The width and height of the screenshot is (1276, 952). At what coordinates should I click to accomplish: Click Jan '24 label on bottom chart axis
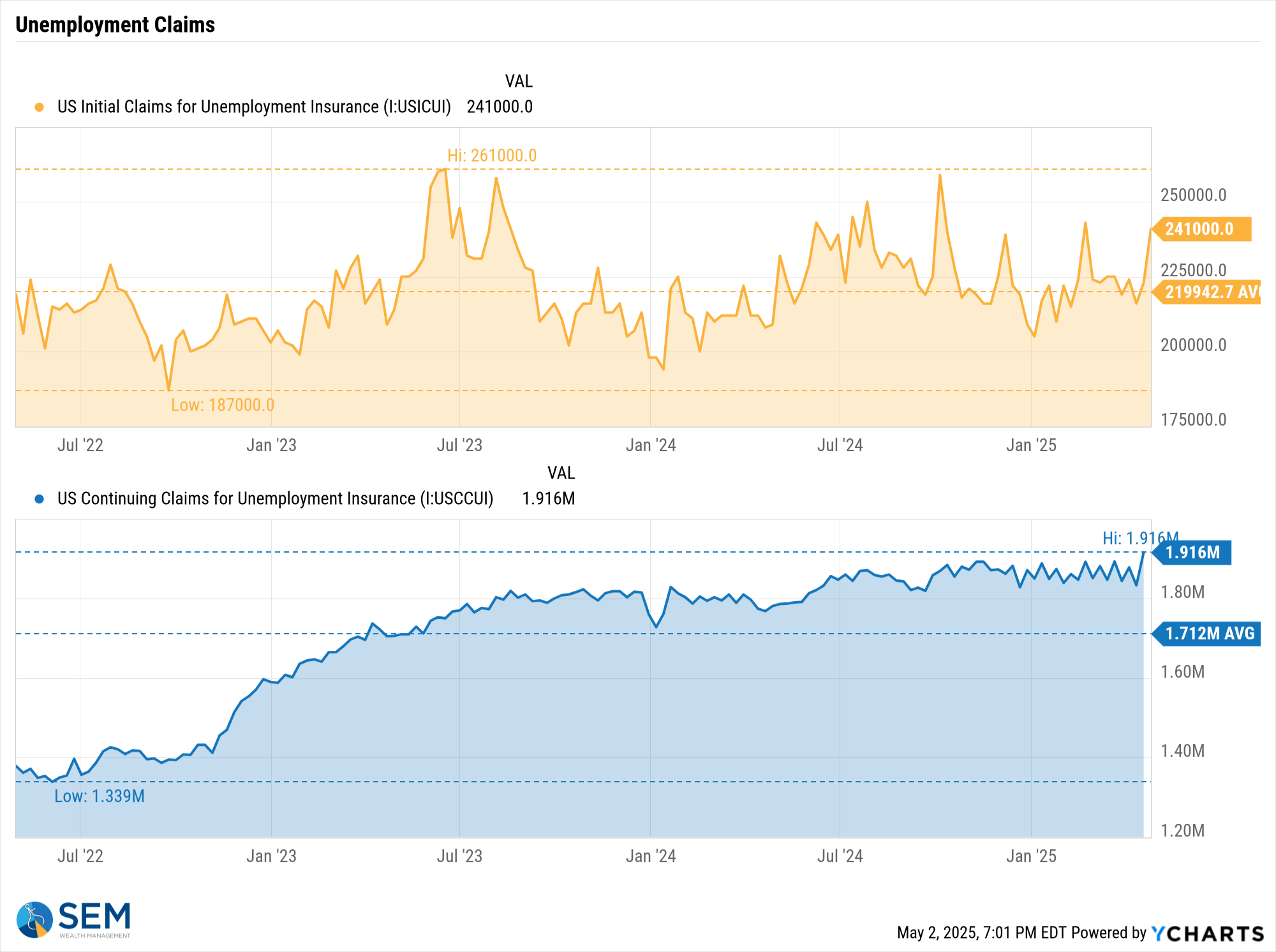click(651, 856)
